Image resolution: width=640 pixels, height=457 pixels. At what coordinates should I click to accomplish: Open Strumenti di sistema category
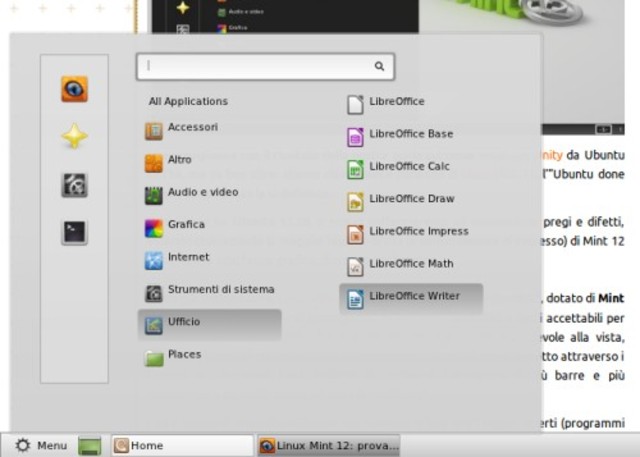pyautogui.click(x=209, y=292)
